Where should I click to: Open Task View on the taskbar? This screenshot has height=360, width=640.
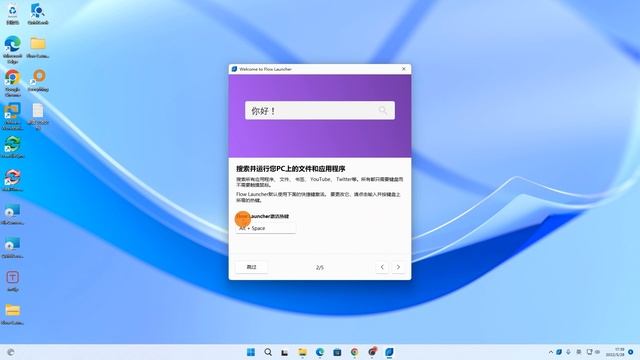pyautogui.click(x=285, y=352)
